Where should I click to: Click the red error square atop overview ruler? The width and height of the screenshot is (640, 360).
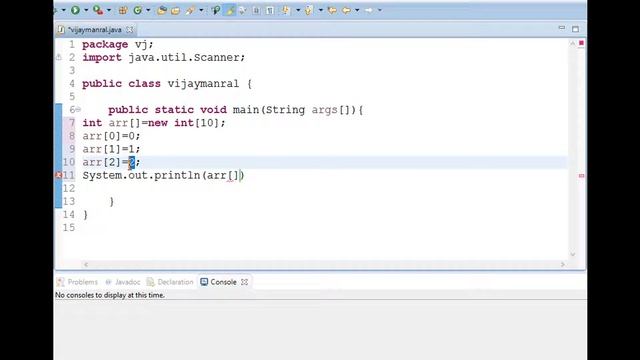pyautogui.click(x=581, y=43)
